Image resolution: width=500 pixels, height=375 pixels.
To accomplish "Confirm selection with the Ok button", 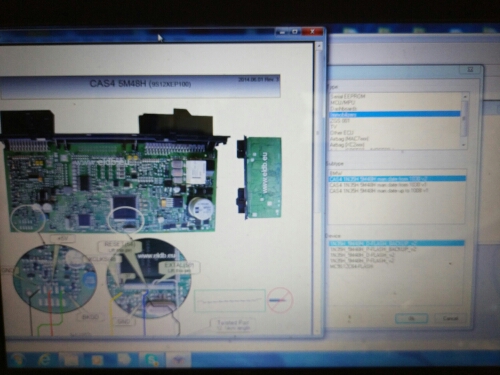I will (412, 318).
